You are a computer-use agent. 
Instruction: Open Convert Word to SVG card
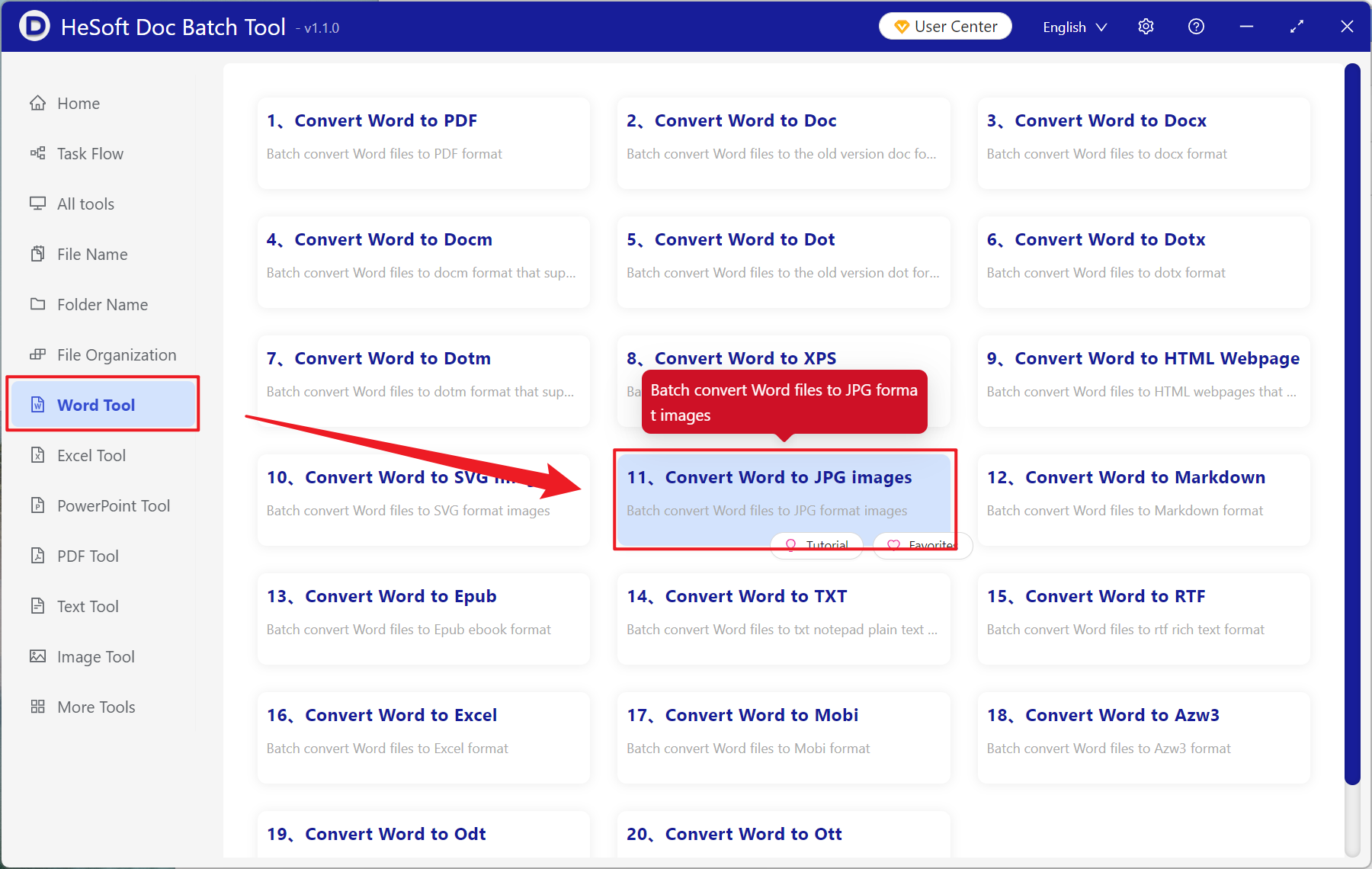coord(424,500)
